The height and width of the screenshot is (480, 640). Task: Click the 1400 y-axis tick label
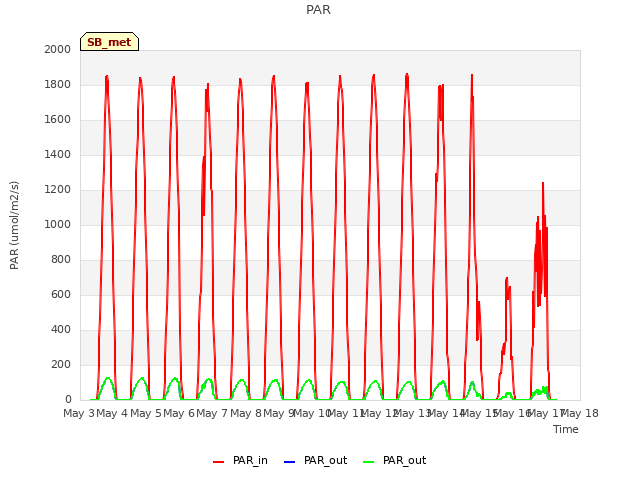[x=58, y=154]
